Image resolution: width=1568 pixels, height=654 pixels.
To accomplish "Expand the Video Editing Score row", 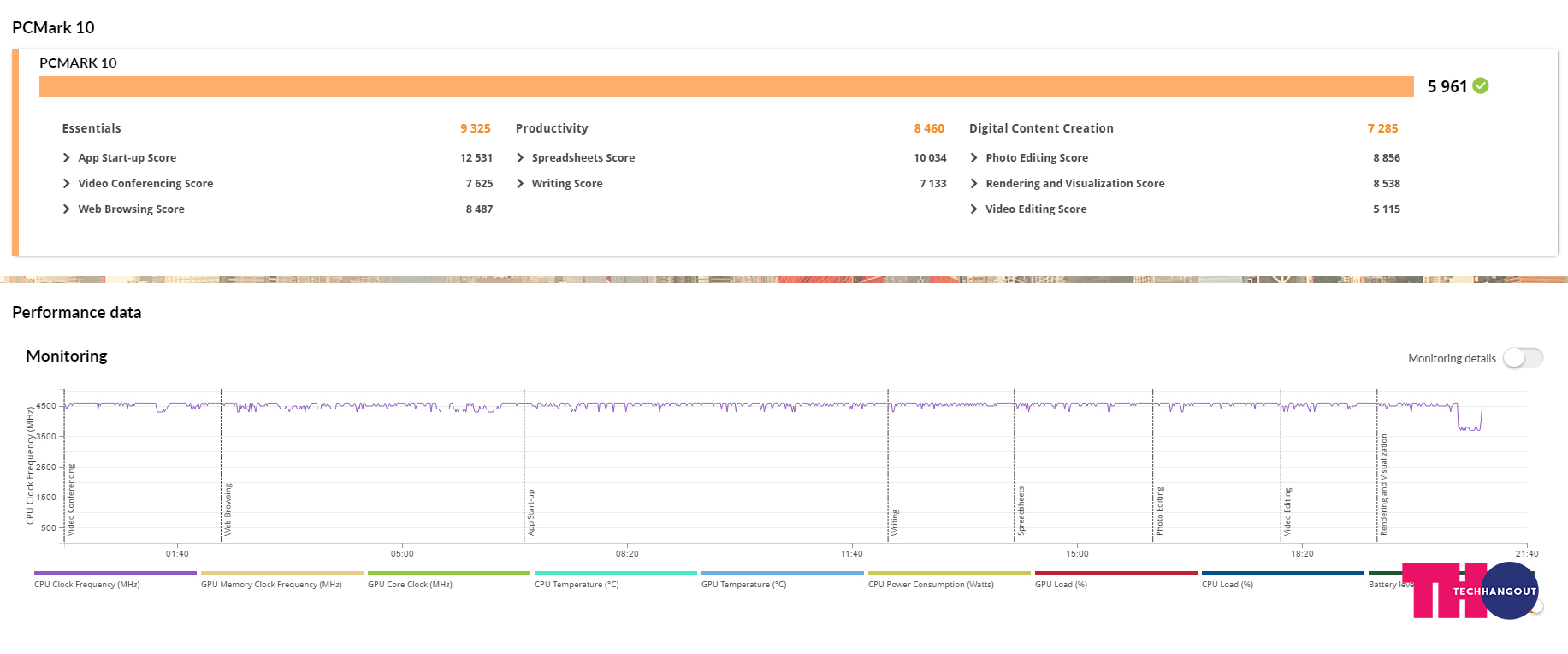I will 973,209.
